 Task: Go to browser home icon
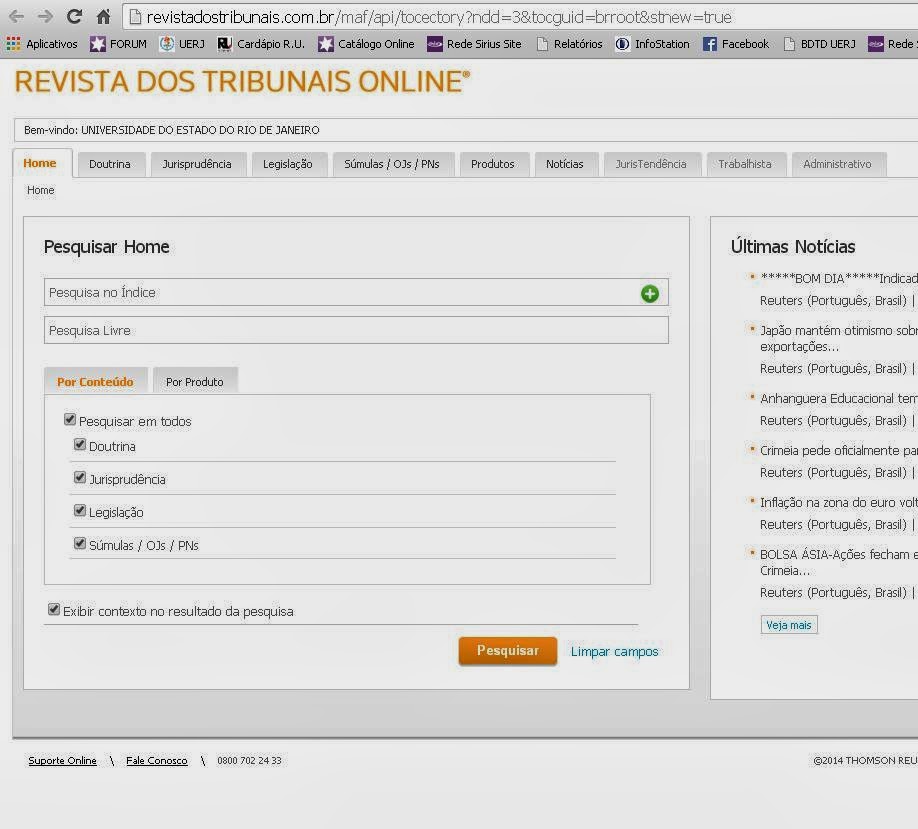104,16
